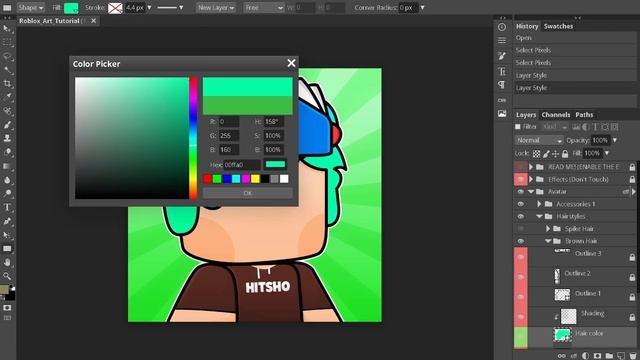Select the Blur tool

tap(7, 180)
